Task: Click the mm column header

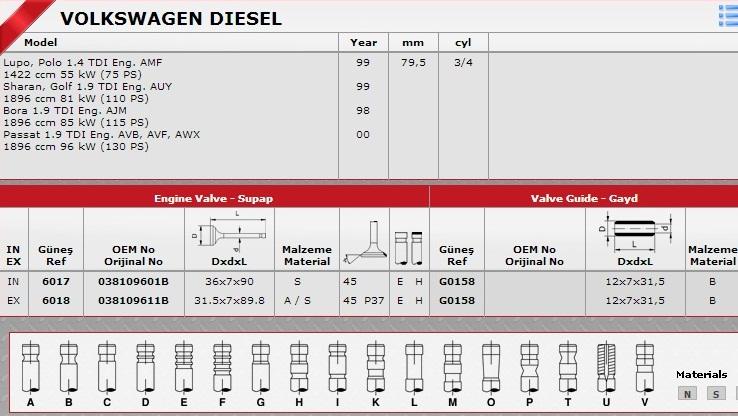Action: pos(413,43)
